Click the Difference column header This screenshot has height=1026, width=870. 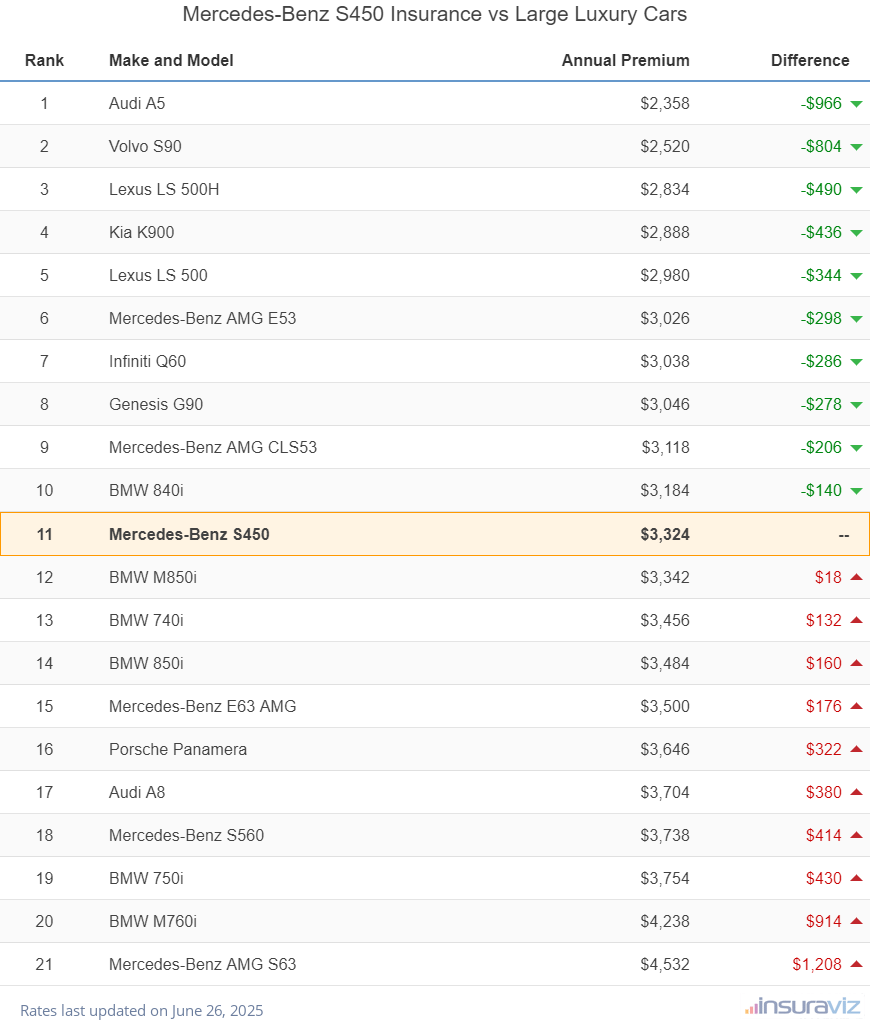[810, 60]
